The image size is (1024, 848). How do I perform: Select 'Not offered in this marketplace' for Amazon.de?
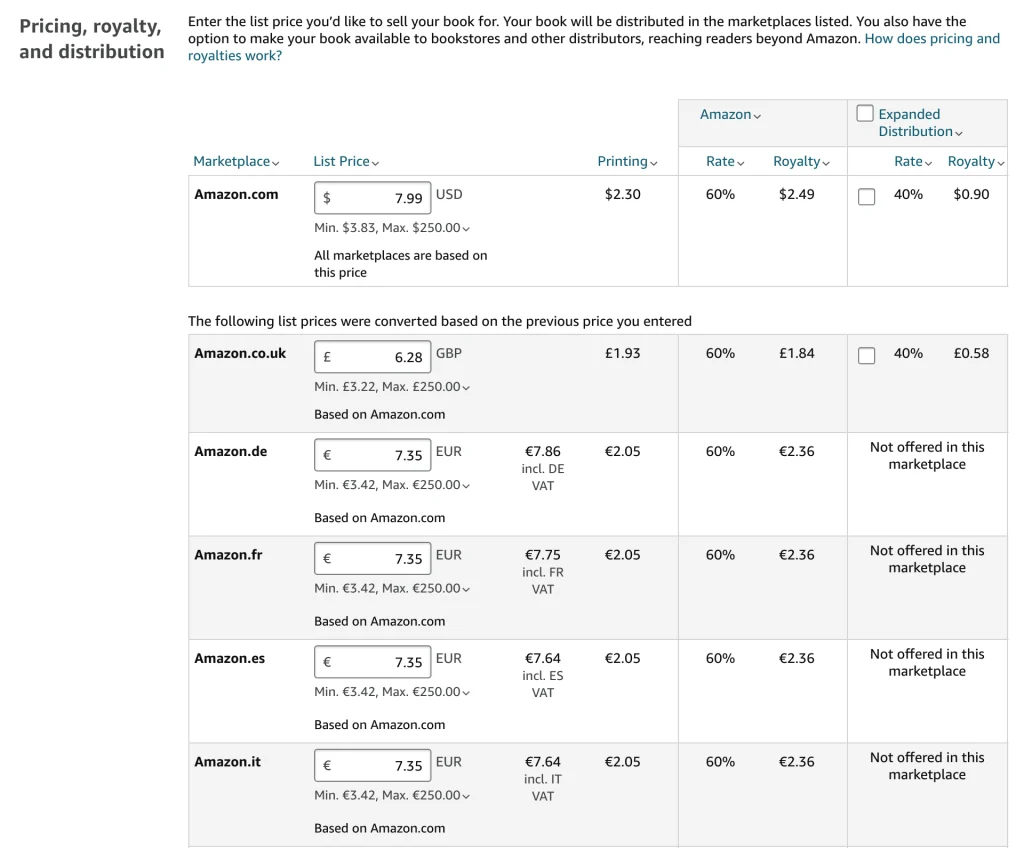(927, 455)
